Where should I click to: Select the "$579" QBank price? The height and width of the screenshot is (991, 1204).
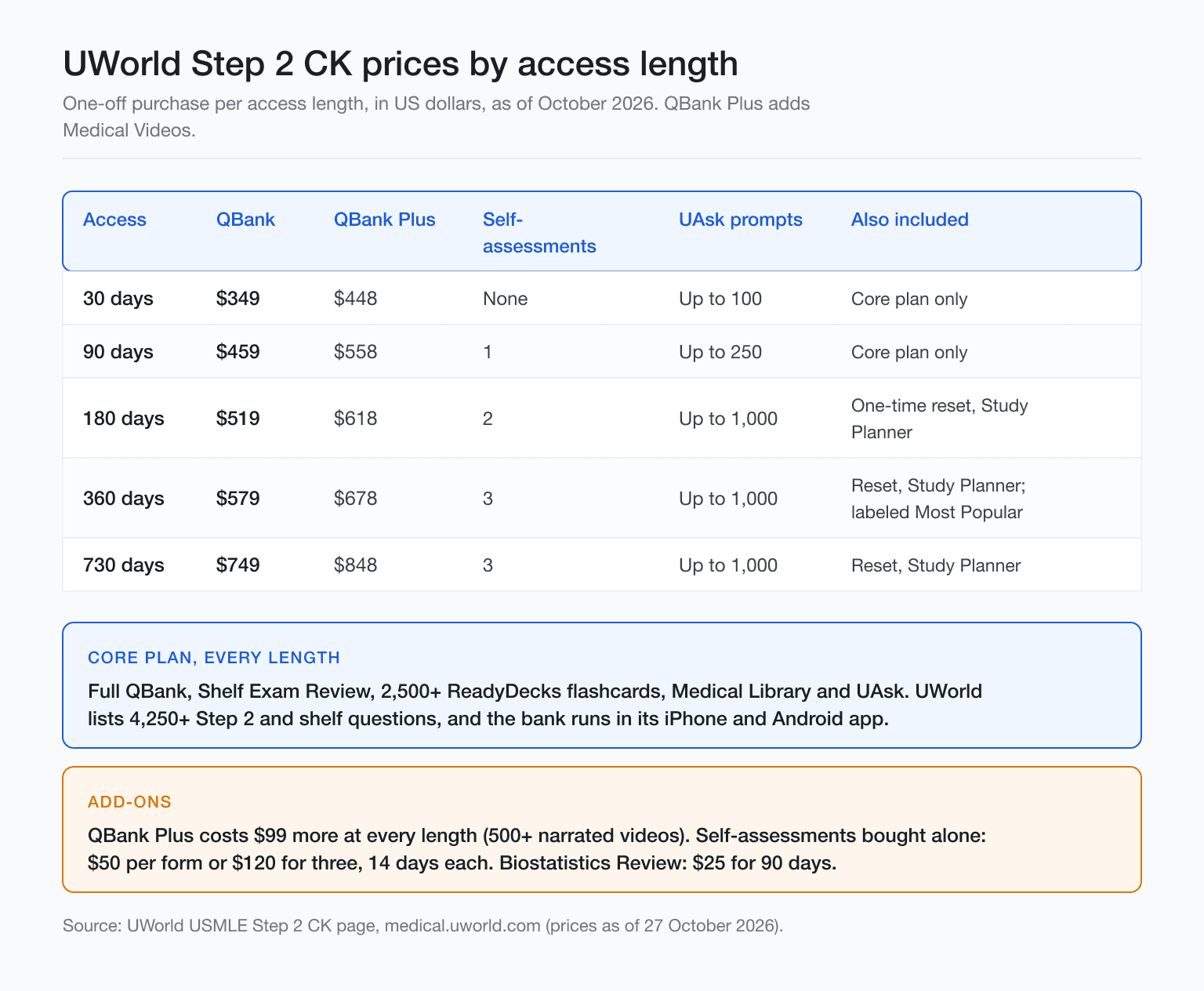238,499
